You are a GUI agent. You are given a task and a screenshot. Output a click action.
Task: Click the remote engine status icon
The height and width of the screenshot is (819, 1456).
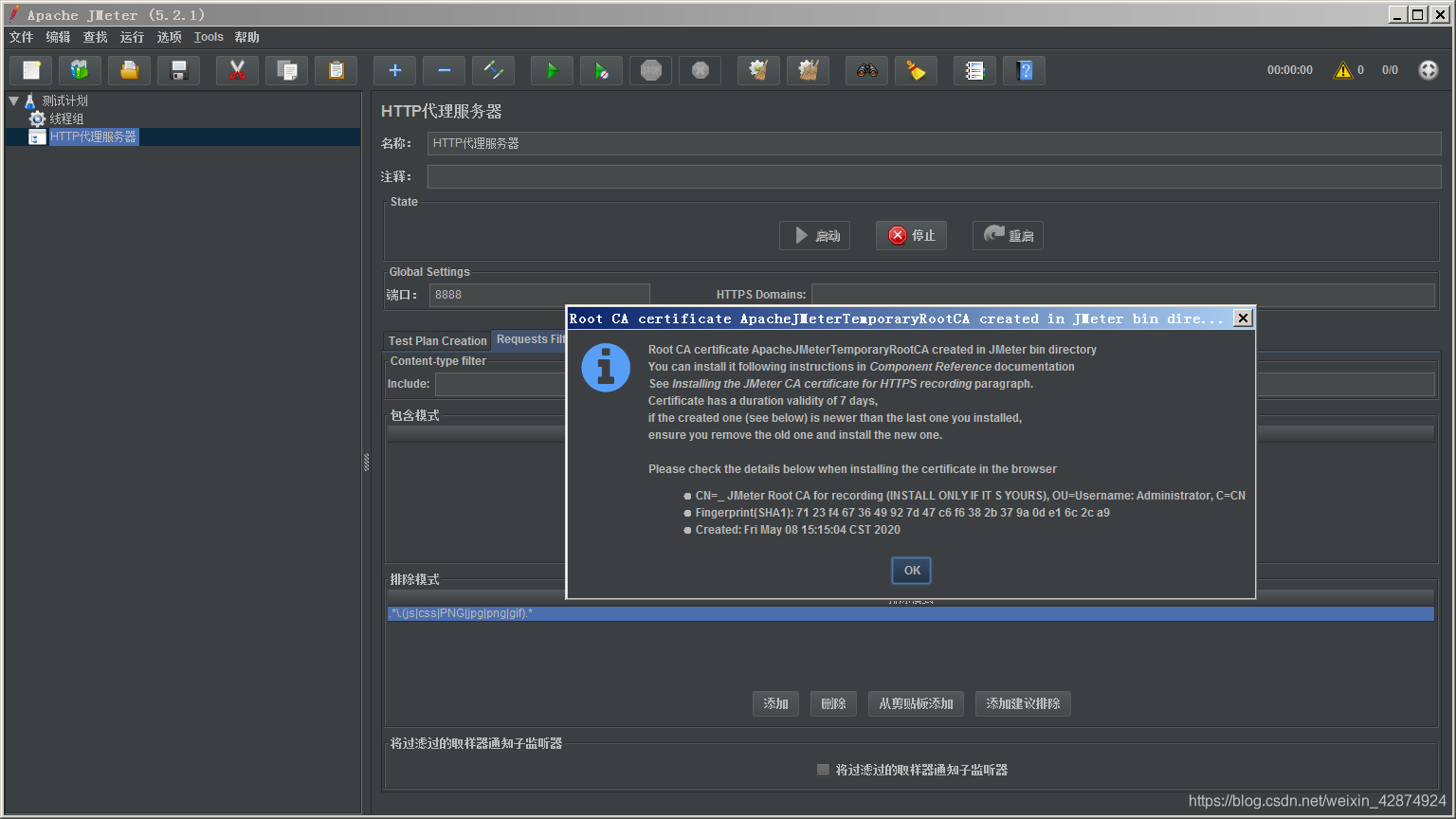tap(1429, 70)
